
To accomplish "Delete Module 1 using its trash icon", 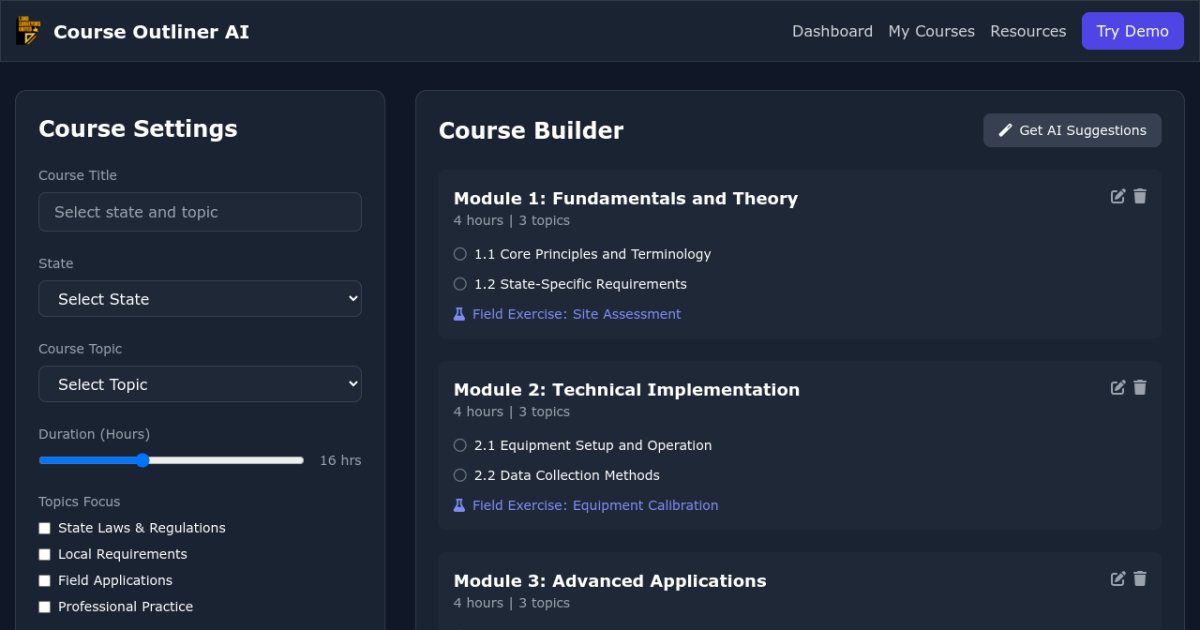I will coord(1140,196).
